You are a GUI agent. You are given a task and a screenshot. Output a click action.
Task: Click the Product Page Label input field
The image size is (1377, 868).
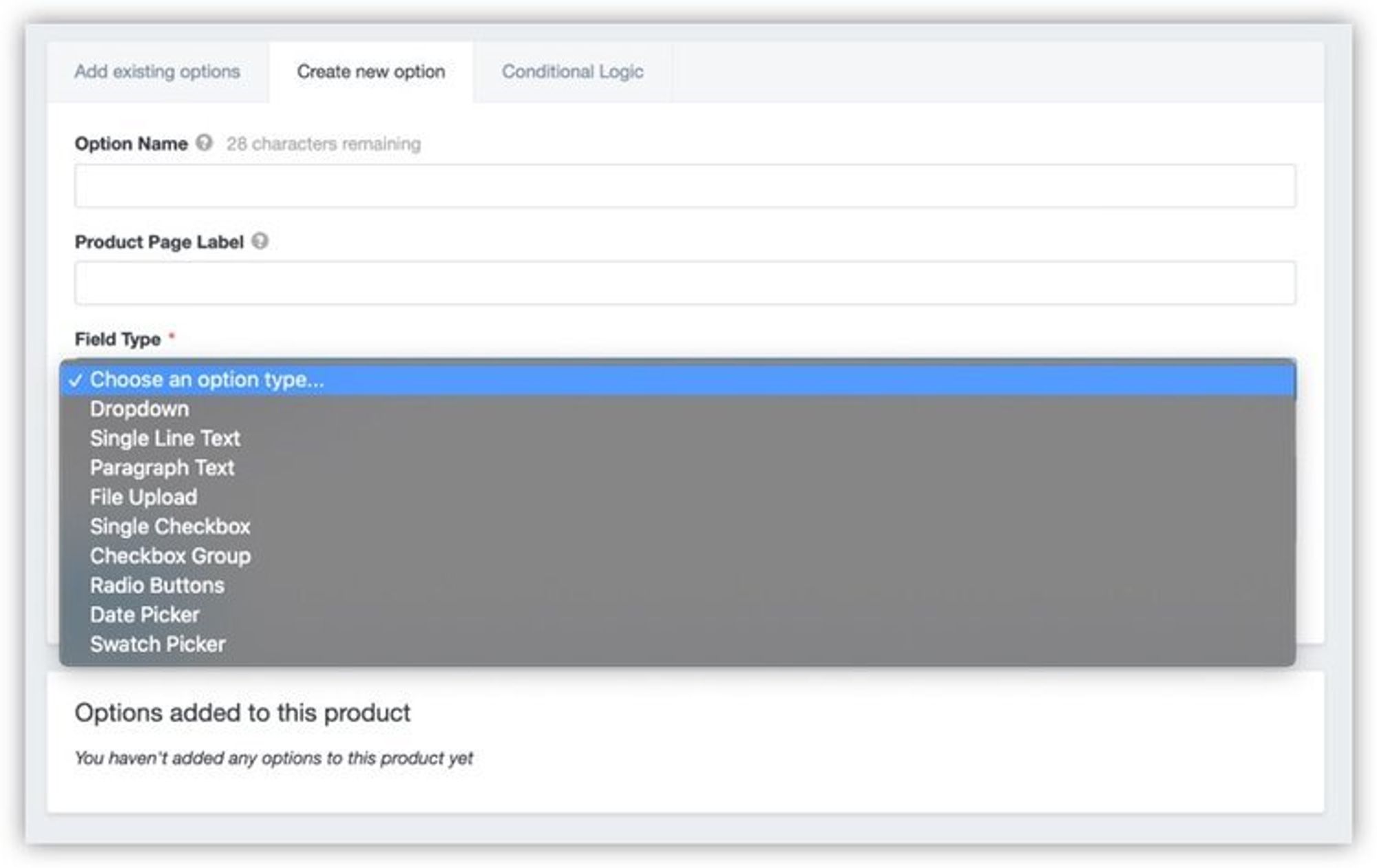pyautogui.click(x=684, y=283)
